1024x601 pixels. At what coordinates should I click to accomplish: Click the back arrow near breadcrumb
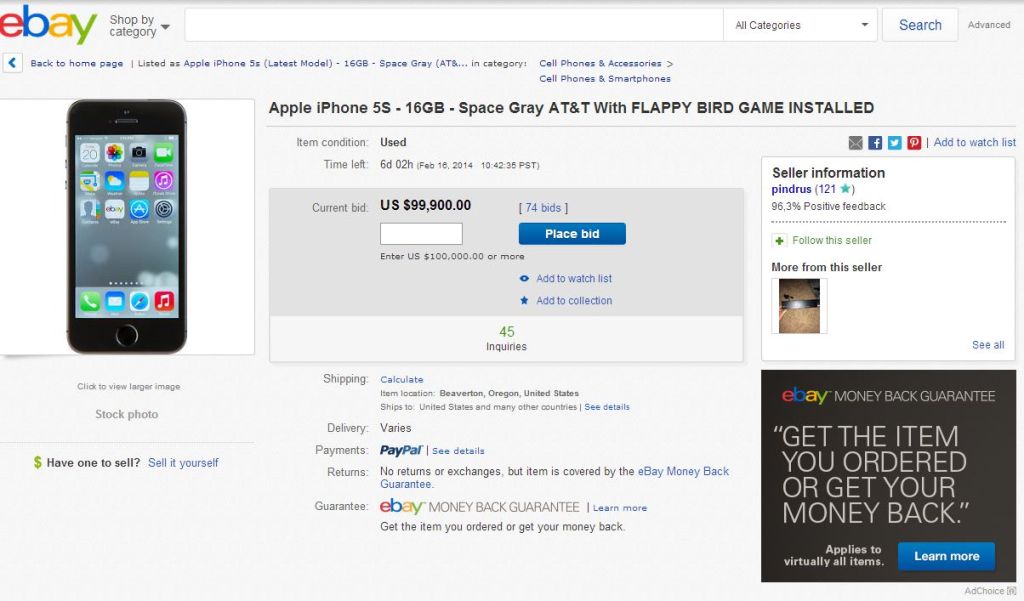click(x=11, y=62)
